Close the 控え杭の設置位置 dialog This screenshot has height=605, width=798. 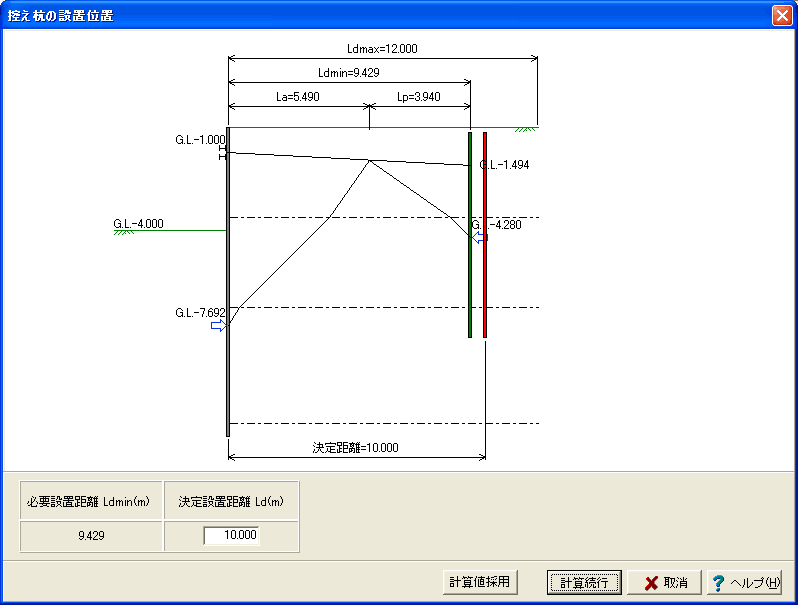(782, 15)
